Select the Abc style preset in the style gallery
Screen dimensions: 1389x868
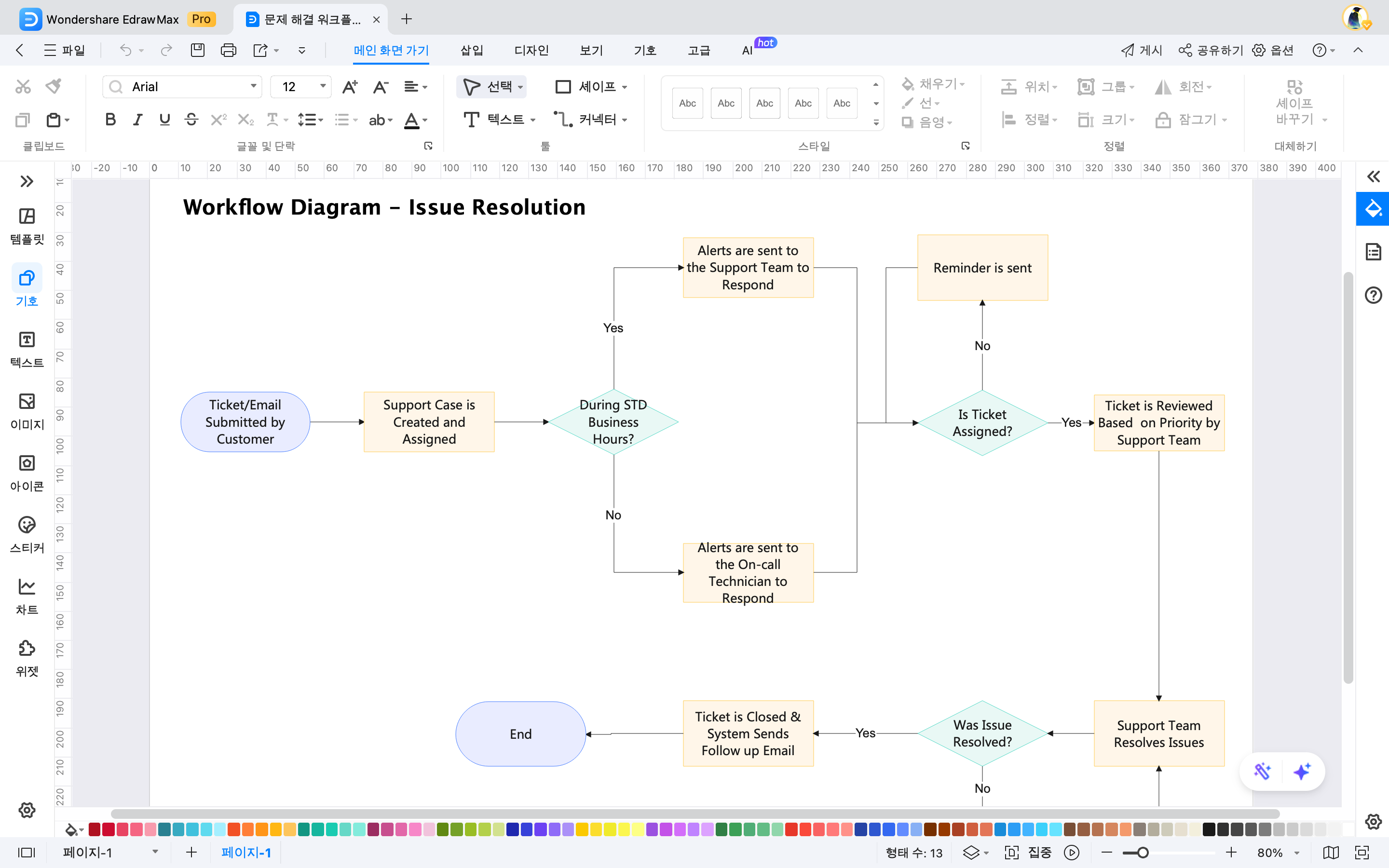687,103
